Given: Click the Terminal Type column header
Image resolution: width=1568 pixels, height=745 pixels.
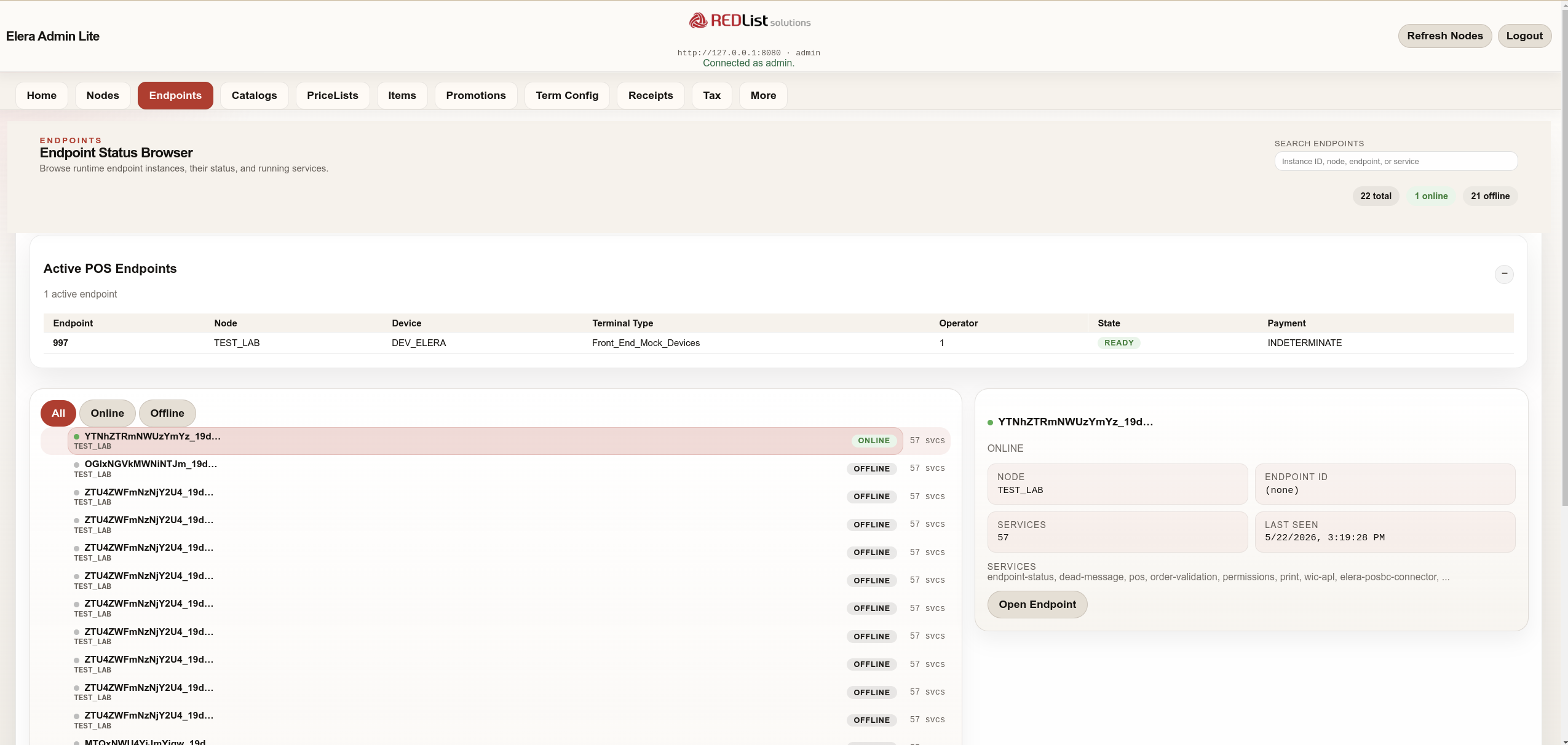Looking at the screenshot, I should (x=622, y=323).
